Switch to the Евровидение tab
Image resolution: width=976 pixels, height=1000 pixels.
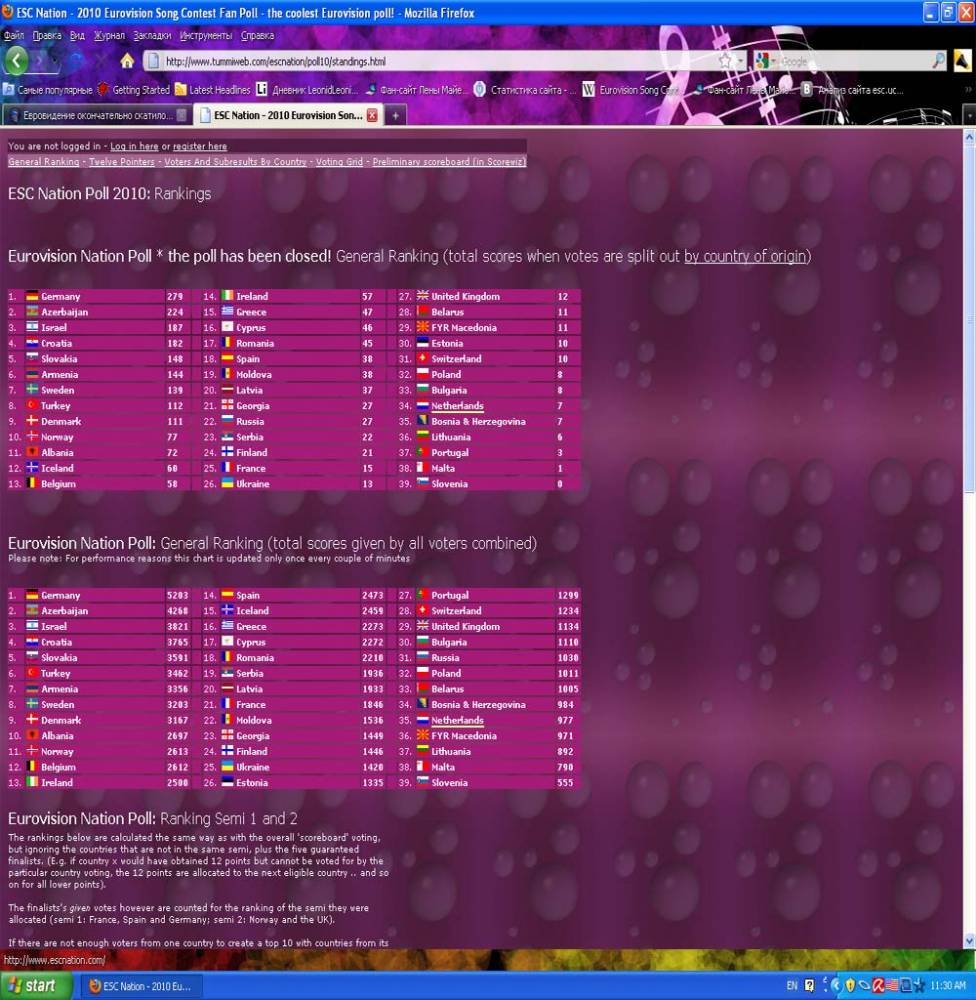pos(95,115)
